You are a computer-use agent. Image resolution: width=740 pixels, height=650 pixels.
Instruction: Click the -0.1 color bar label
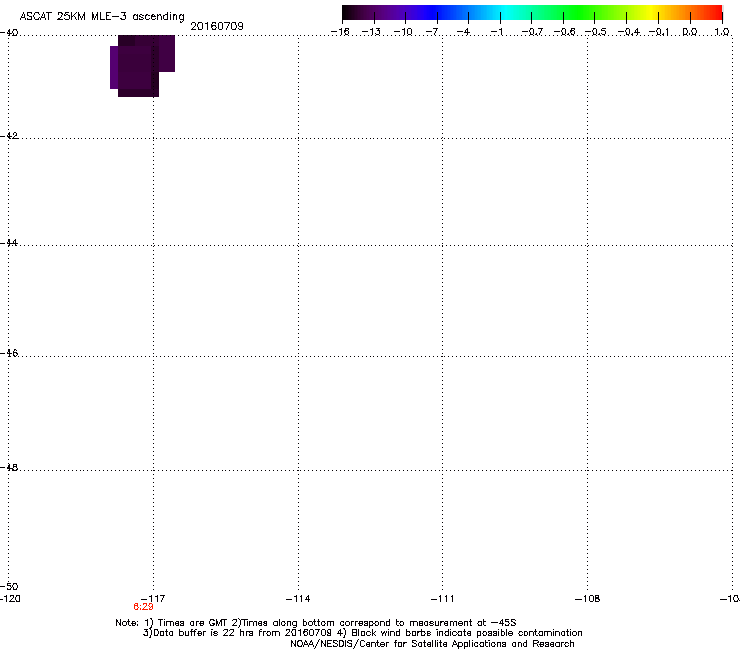(x=659, y=32)
